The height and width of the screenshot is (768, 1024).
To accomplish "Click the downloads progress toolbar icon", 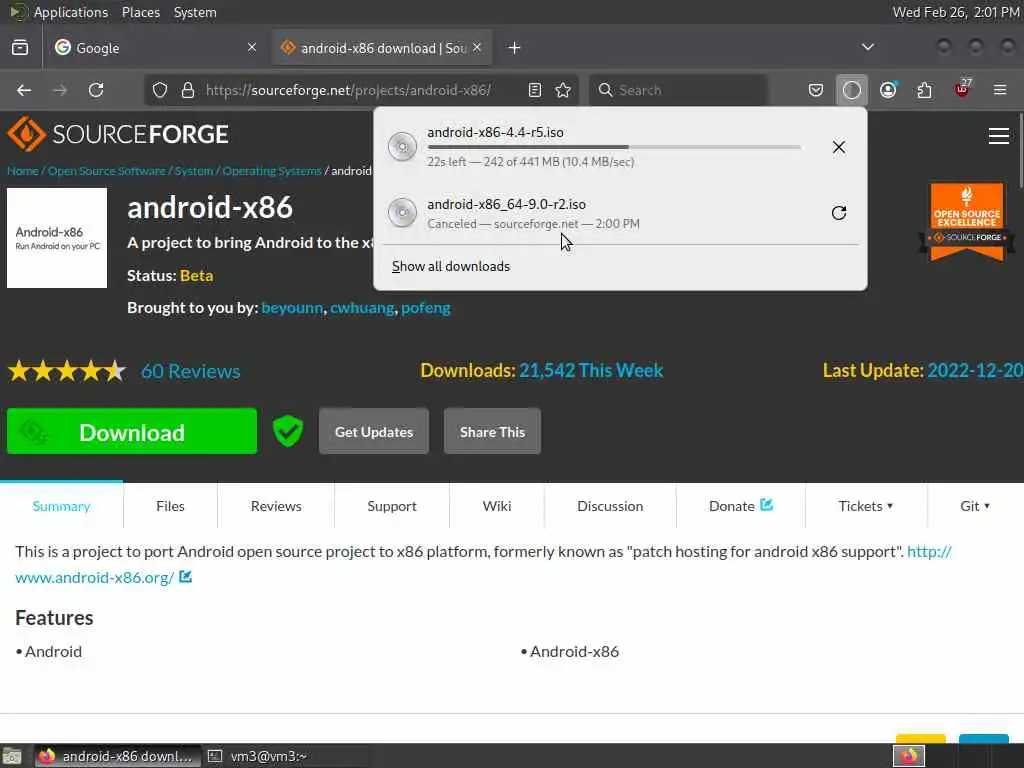I will [852, 90].
